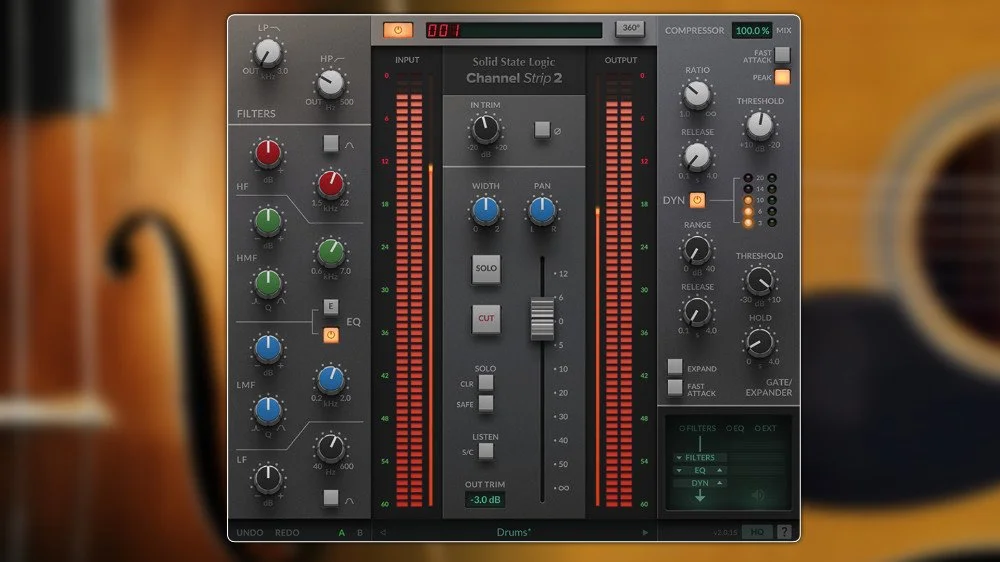Toggle the EQ section power button
This screenshot has width=1000, height=562.
(330, 335)
